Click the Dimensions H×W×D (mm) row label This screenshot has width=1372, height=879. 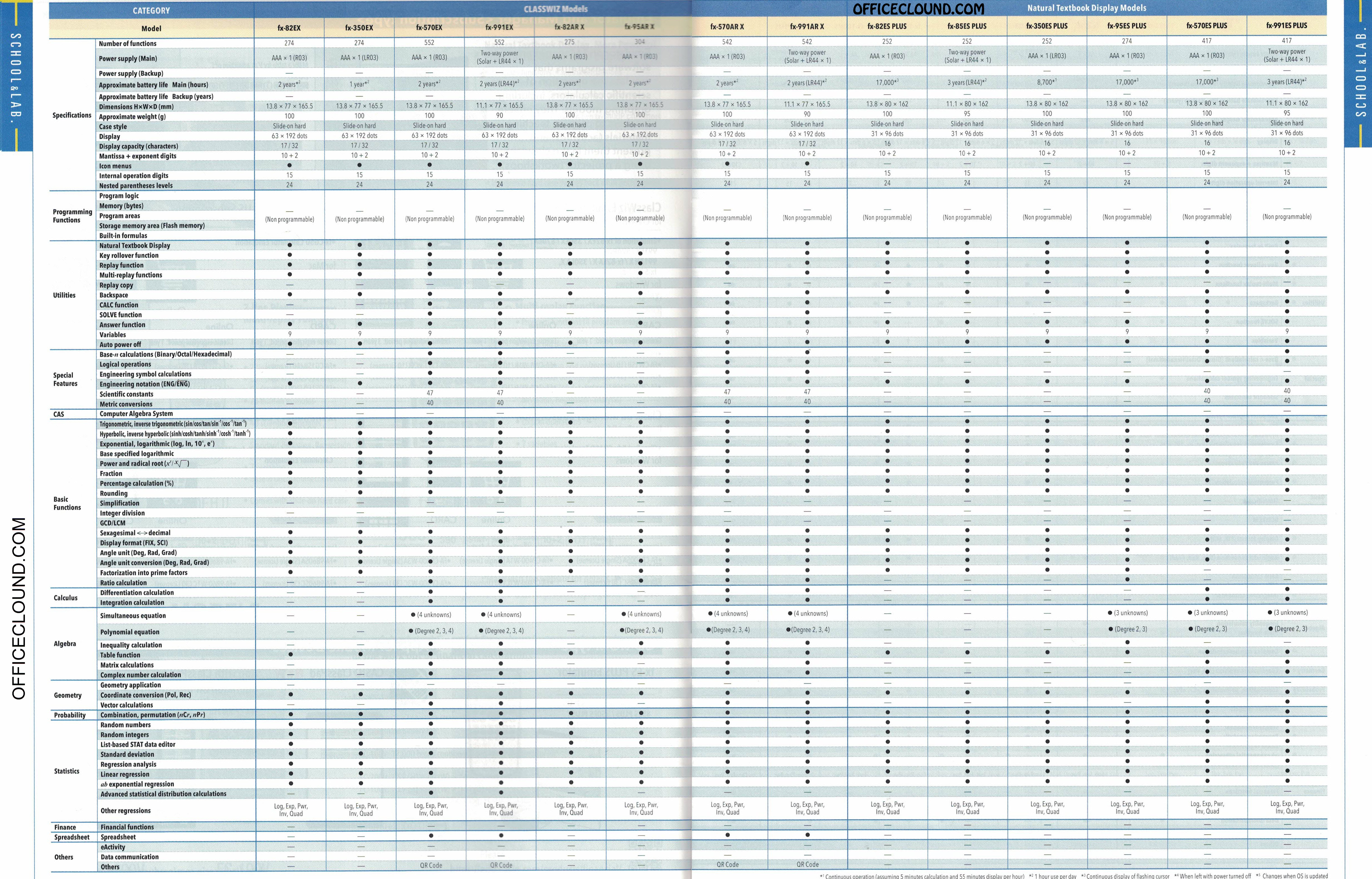pyautogui.click(x=136, y=107)
